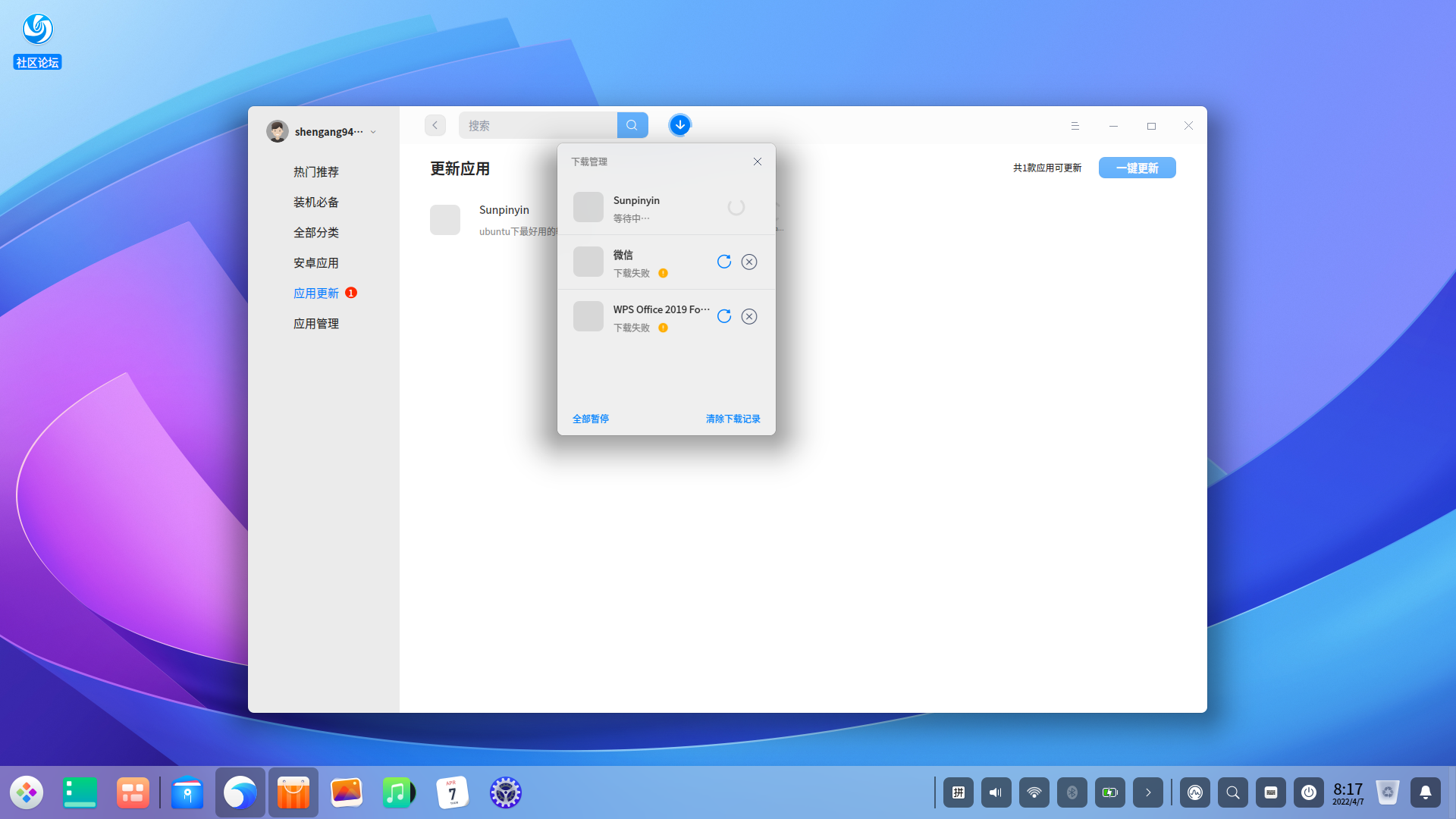Viewport: 1456px width, 819px height.
Task: Select the search magnifier icon
Action: (632, 124)
